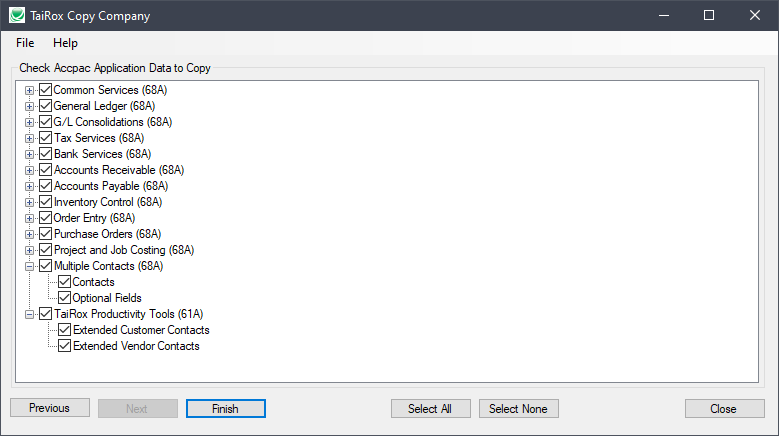779x436 pixels.
Task: Expand the General Ledger tree node
Action: 29,106
